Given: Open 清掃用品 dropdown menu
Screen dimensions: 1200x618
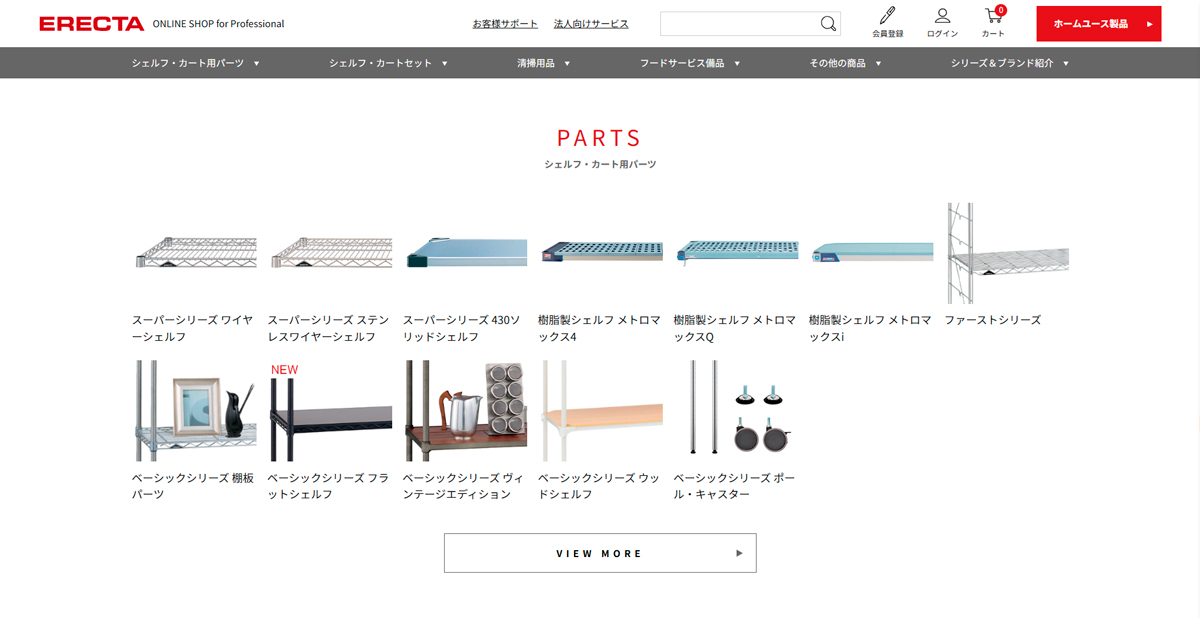Looking at the screenshot, I should 543,63.
